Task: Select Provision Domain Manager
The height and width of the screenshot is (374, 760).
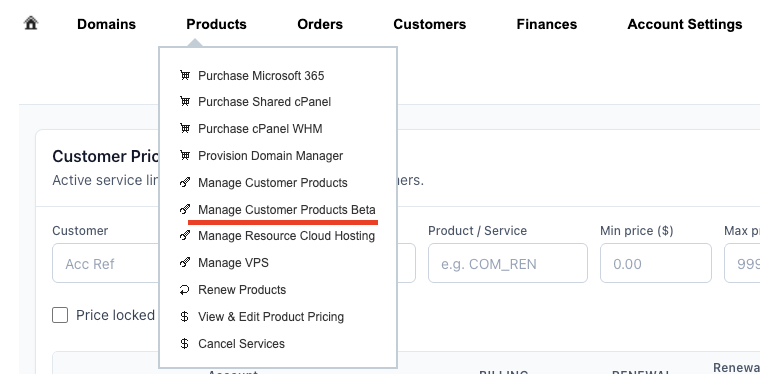Action: point(270,156)
